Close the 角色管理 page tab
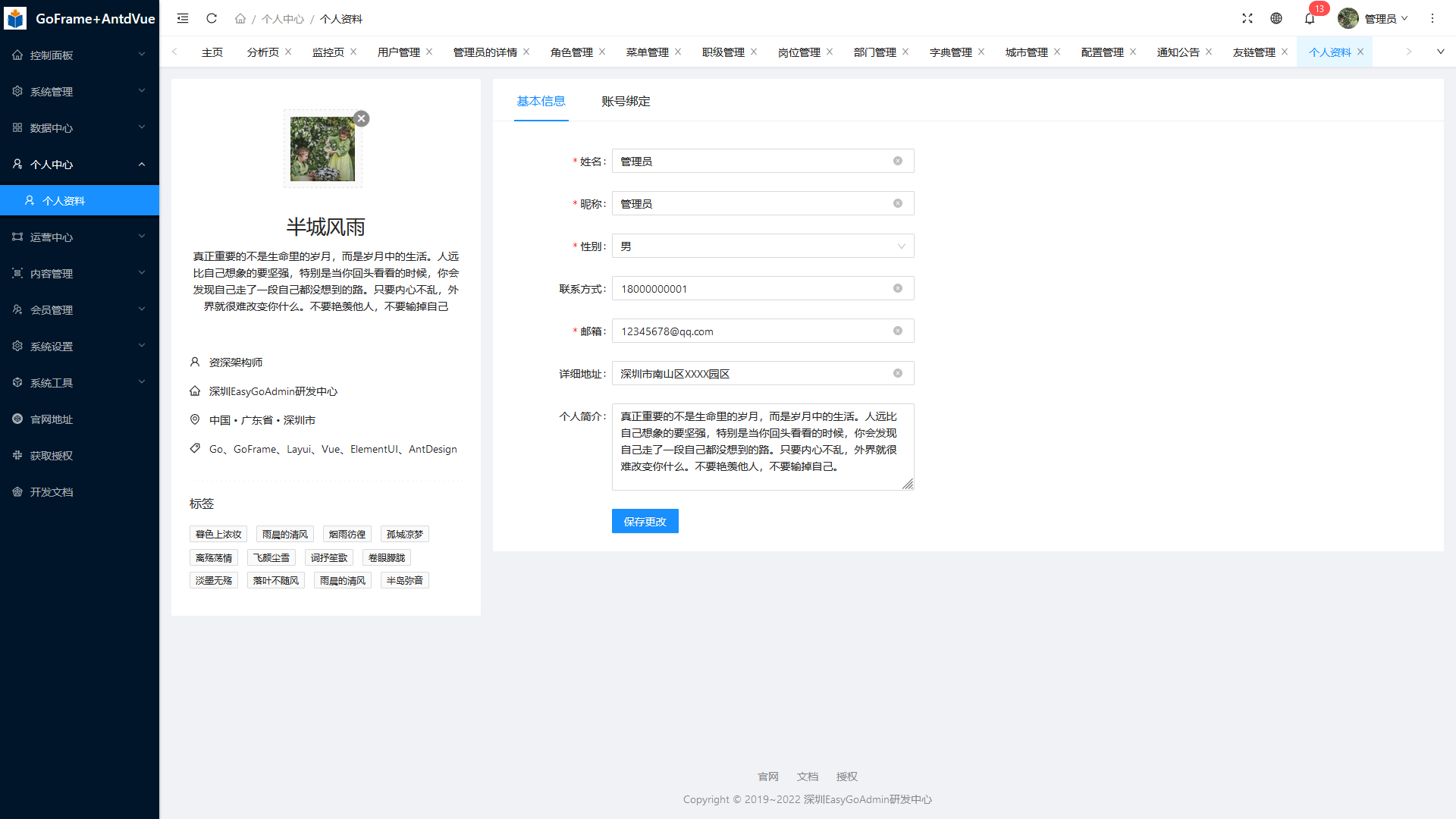The height and width of the screenshot is (819, 1456). point(602,52)
